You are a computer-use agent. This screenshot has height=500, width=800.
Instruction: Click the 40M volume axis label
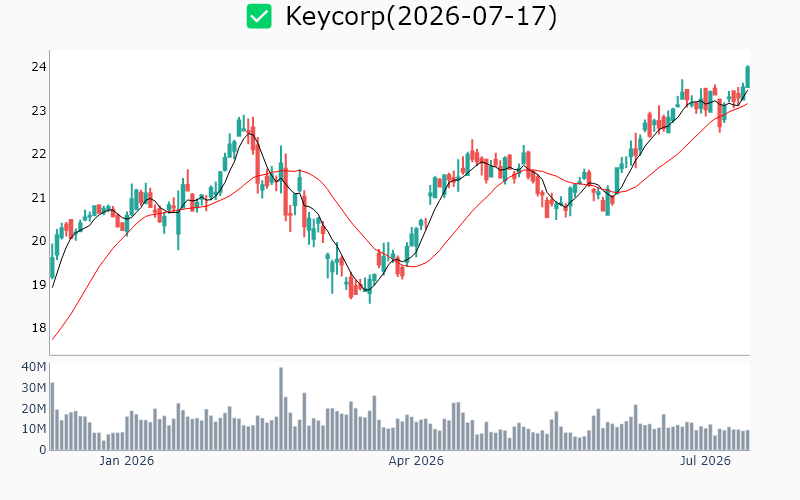point(34,367)
